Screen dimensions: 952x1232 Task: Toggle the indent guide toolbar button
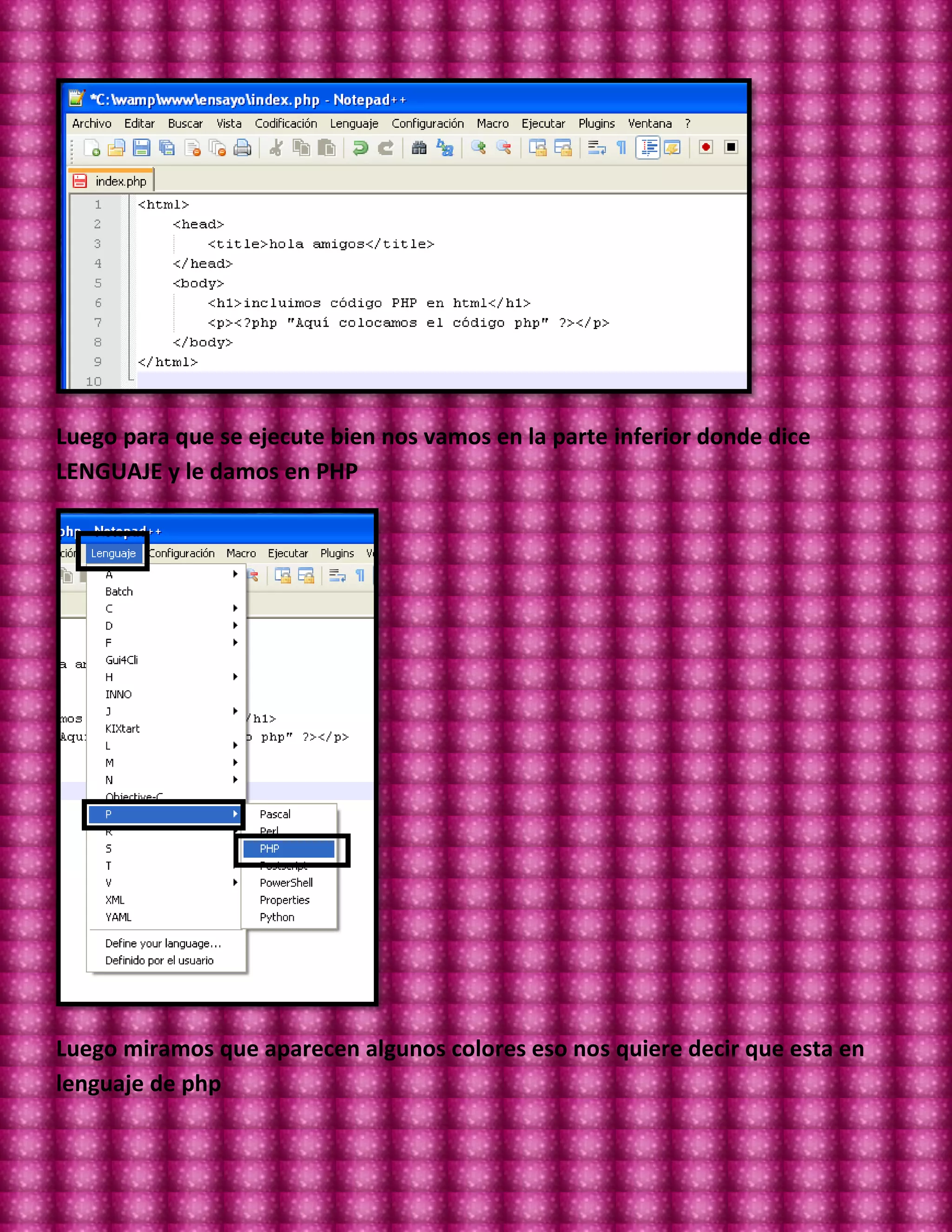point(648,148)
